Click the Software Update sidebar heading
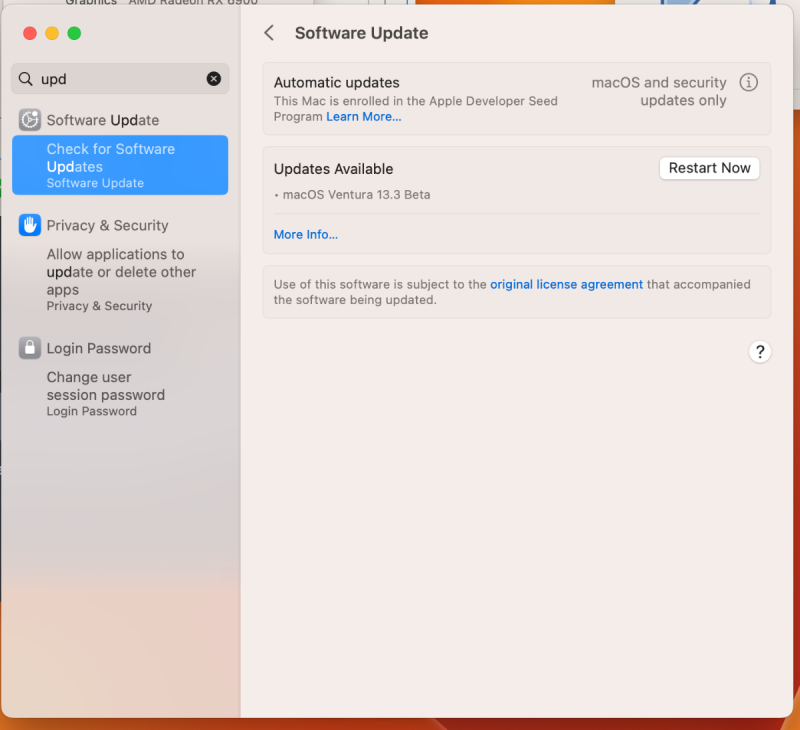This screenshot has width=800, height=730. pos(103,120)
